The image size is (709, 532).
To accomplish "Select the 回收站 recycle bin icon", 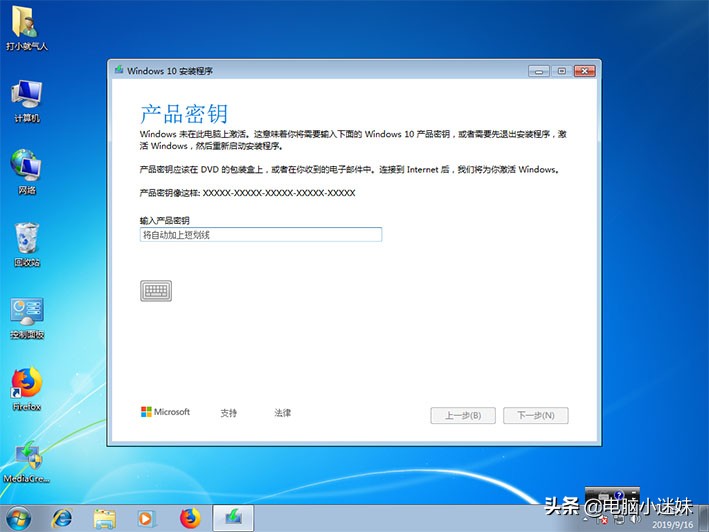I will pyautogui.click(x=27, y=245).
